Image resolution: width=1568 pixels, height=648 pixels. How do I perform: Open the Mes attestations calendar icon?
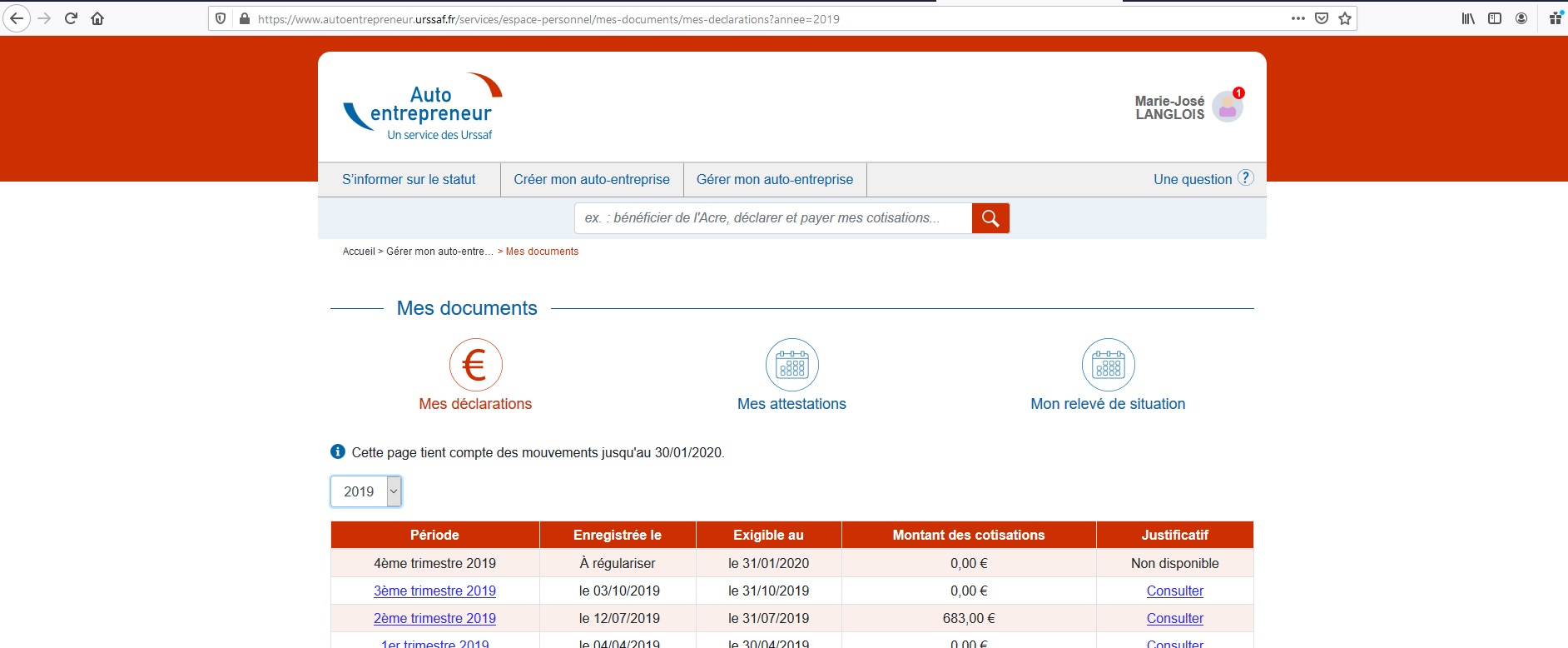(x=791, y=365)
